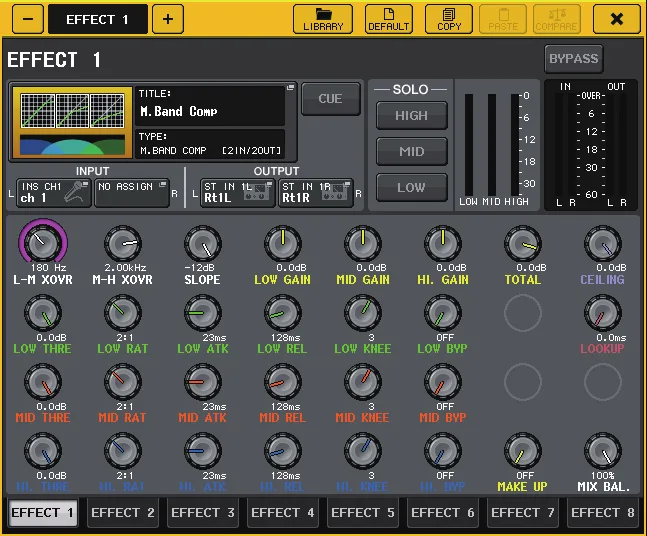Select the MID BYP knob

(443, 382)
